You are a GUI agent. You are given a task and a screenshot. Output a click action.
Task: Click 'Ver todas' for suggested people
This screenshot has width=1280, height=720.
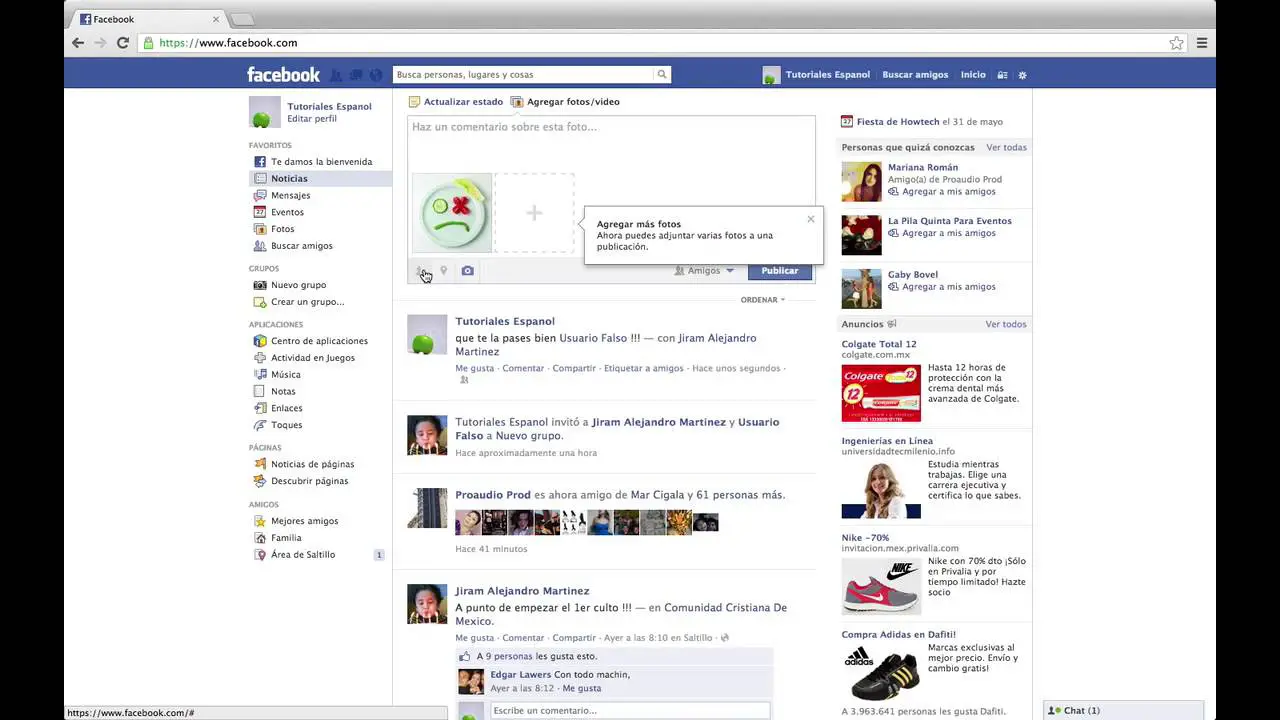point(1006,148)
